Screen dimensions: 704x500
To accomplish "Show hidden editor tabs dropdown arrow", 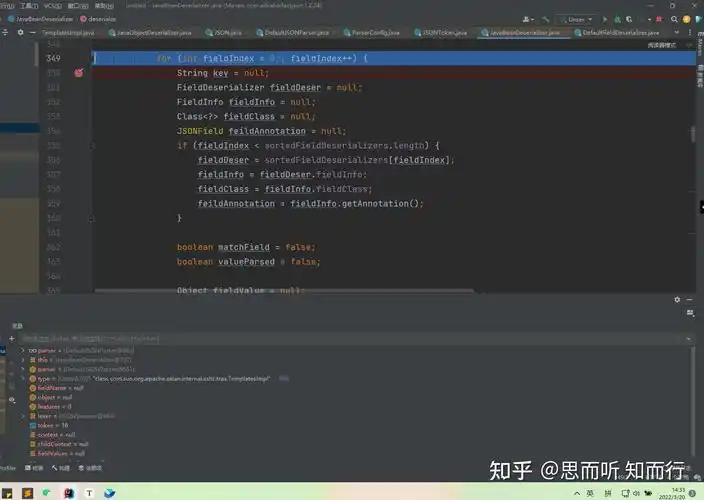I will click(x=677, y=32).
